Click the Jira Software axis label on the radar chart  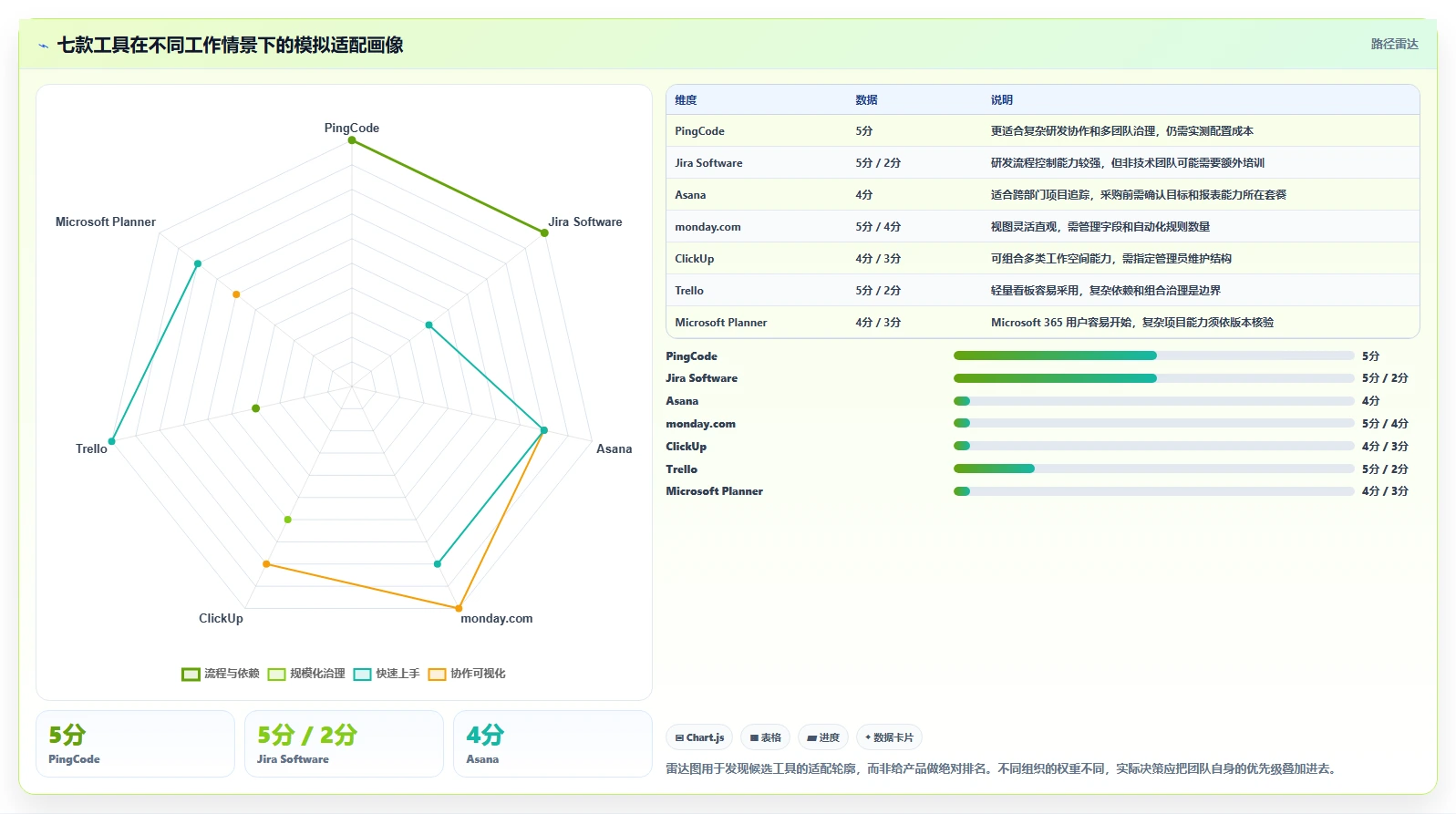585,222
